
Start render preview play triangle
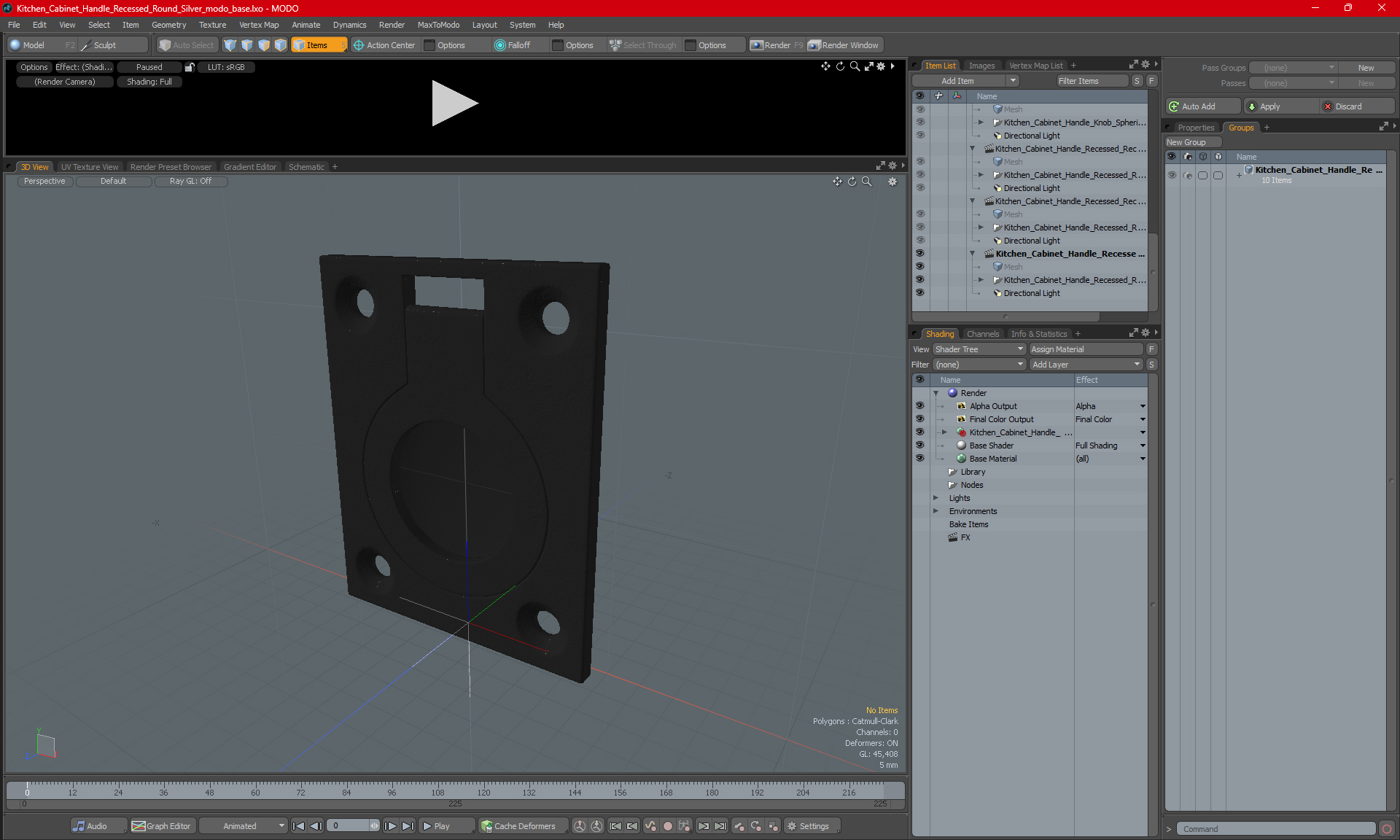(454, 103)
